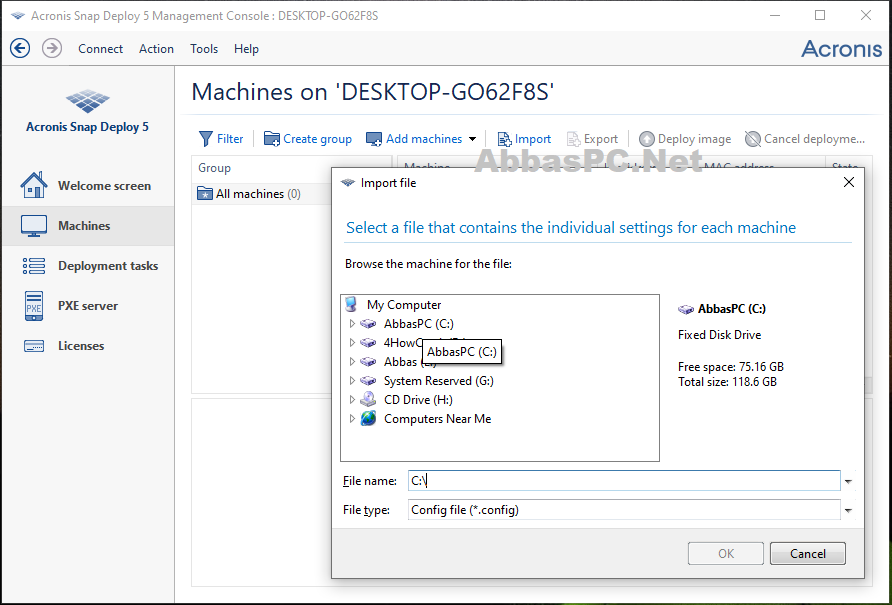Open the Licenses section

[x=87, y=345]
